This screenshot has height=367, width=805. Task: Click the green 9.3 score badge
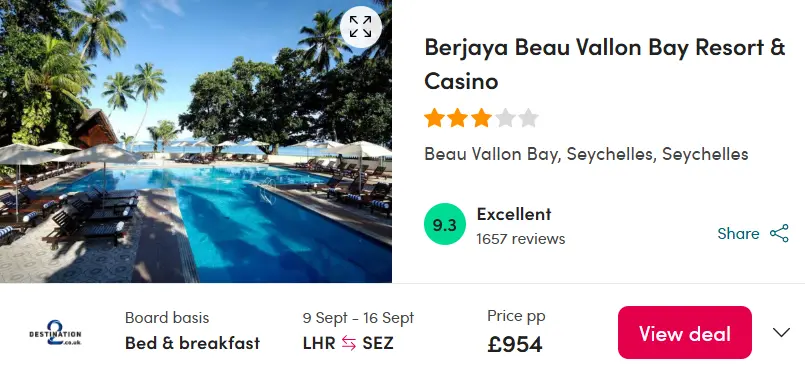click(x=445, y=224)
